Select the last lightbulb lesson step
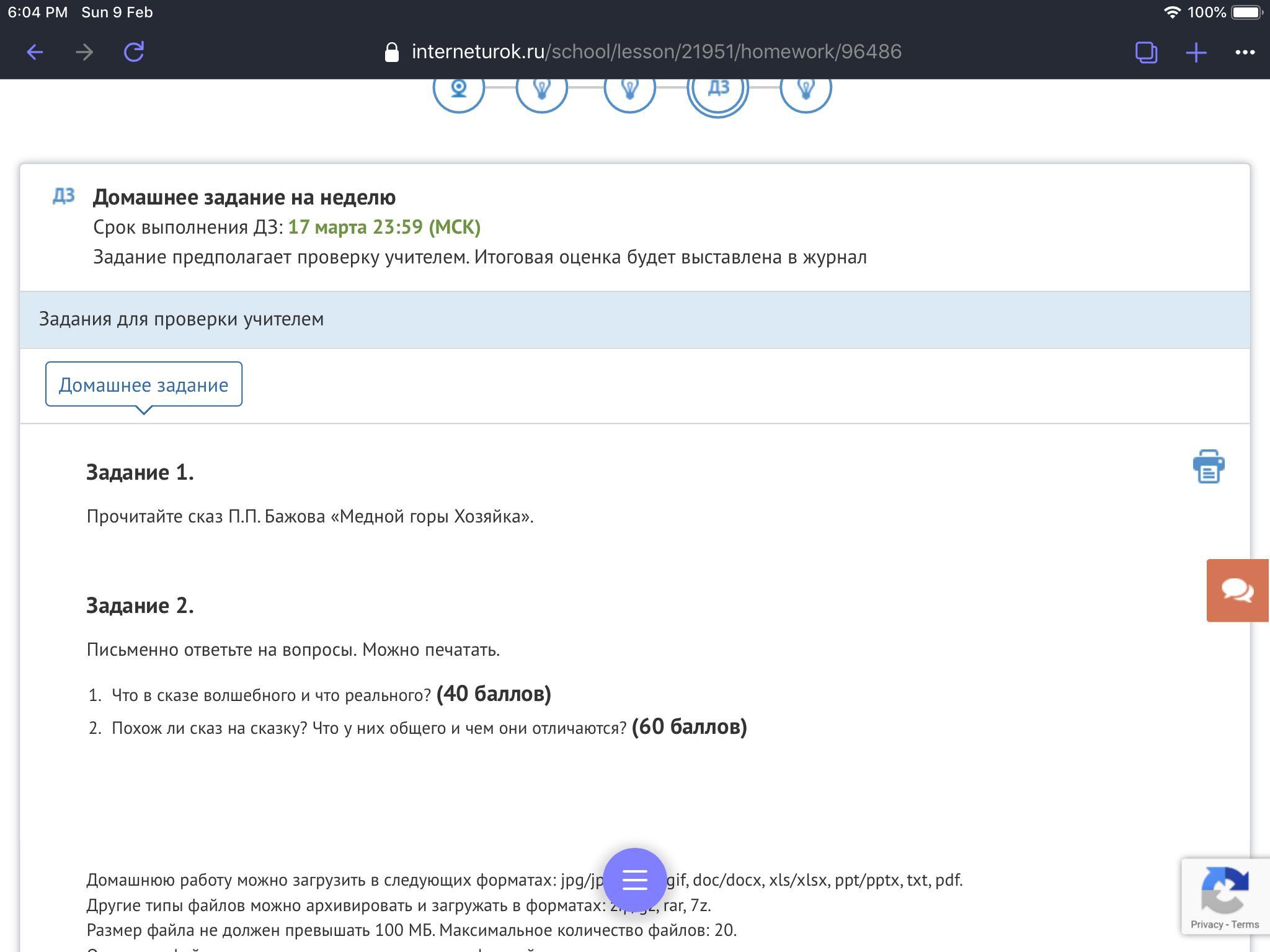Viewport: 1270px width, 952px height. [806, 90]
